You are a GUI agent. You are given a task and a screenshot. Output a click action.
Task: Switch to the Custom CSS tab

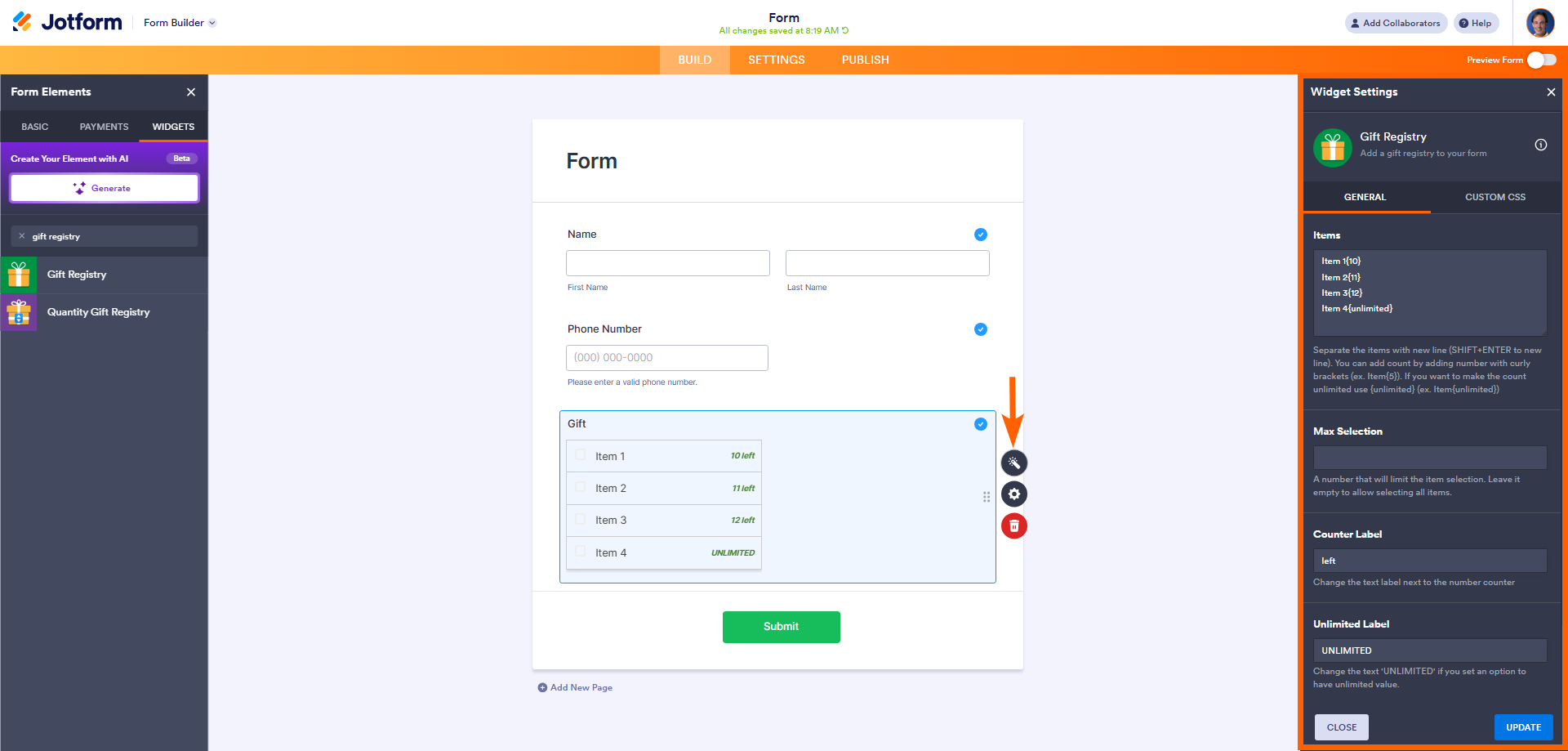(x=1494, y=197)
